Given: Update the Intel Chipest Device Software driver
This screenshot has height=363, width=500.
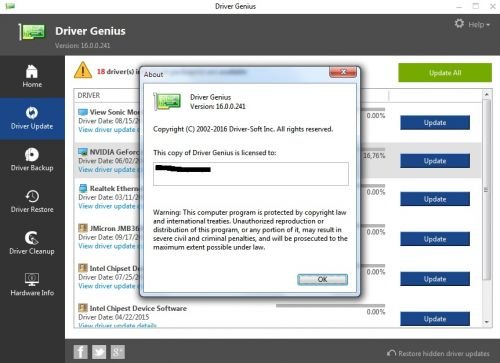Looking at the screenshot, I should [435, 319].
